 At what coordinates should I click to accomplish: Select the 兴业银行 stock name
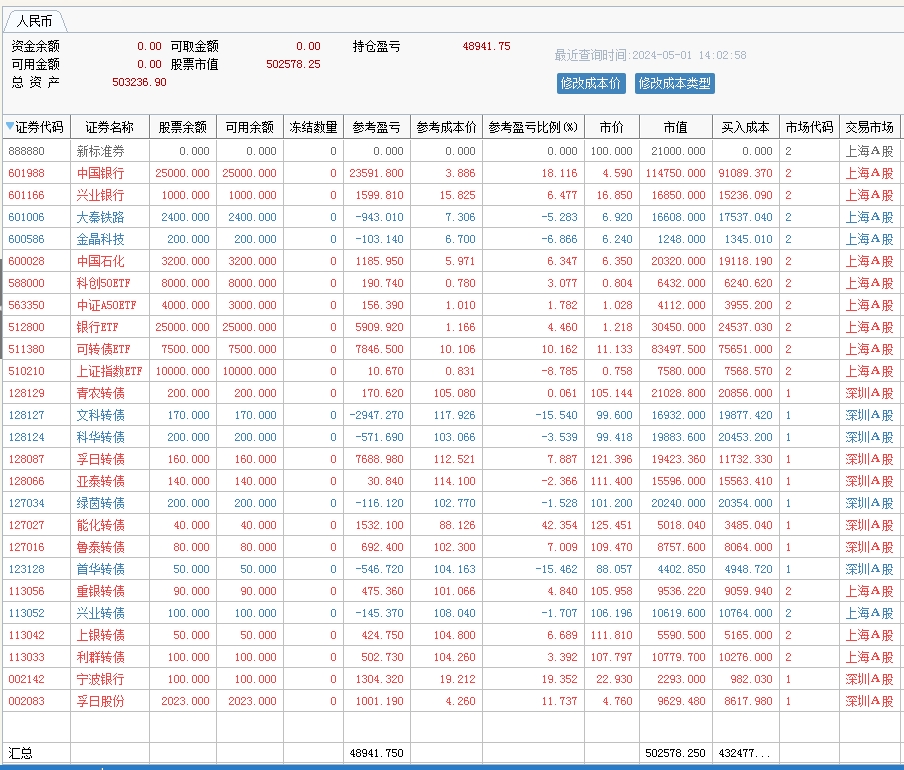(x=100, y=195)
